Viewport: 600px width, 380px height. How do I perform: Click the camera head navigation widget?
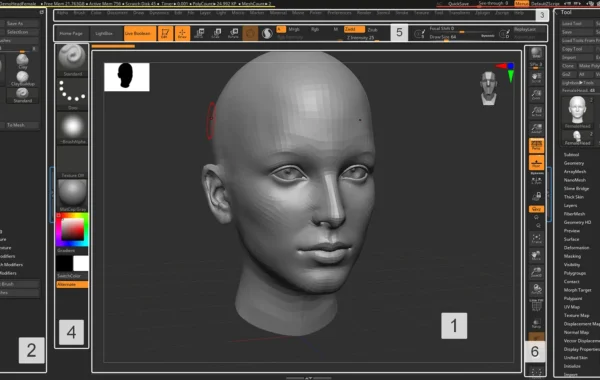pos(489,88)
